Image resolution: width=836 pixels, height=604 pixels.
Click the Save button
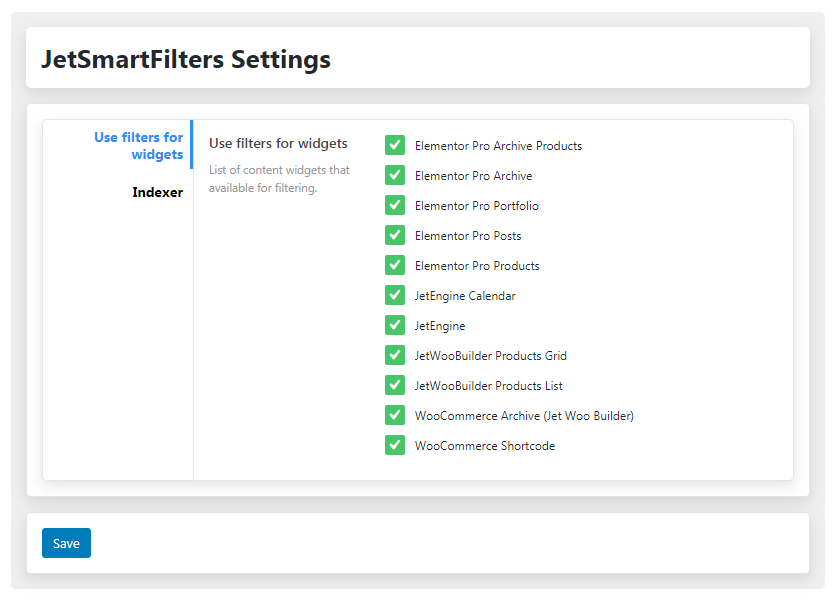point(66,543)
